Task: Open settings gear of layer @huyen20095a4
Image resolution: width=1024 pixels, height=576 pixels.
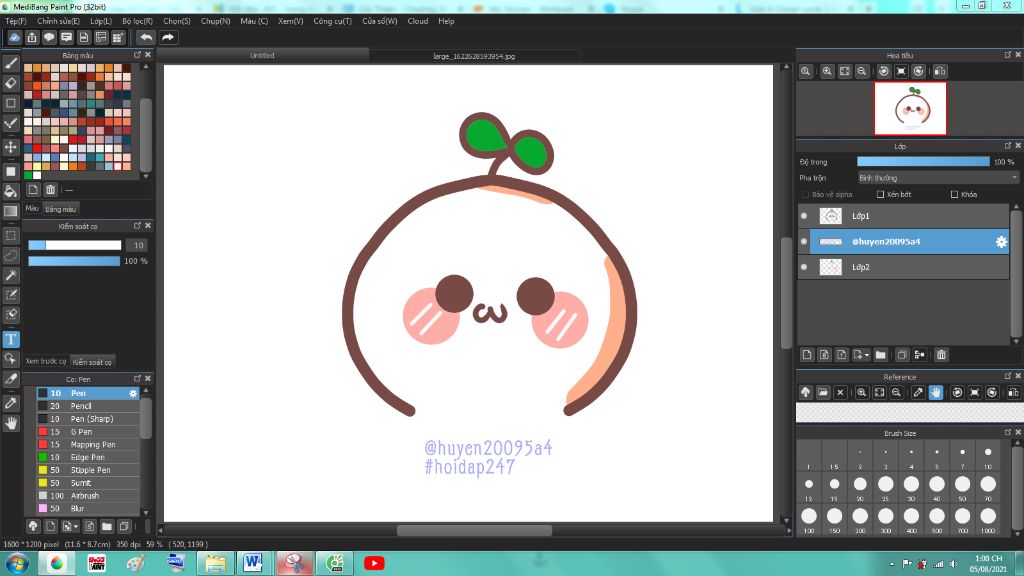Action: click(x=1001, y=242)
